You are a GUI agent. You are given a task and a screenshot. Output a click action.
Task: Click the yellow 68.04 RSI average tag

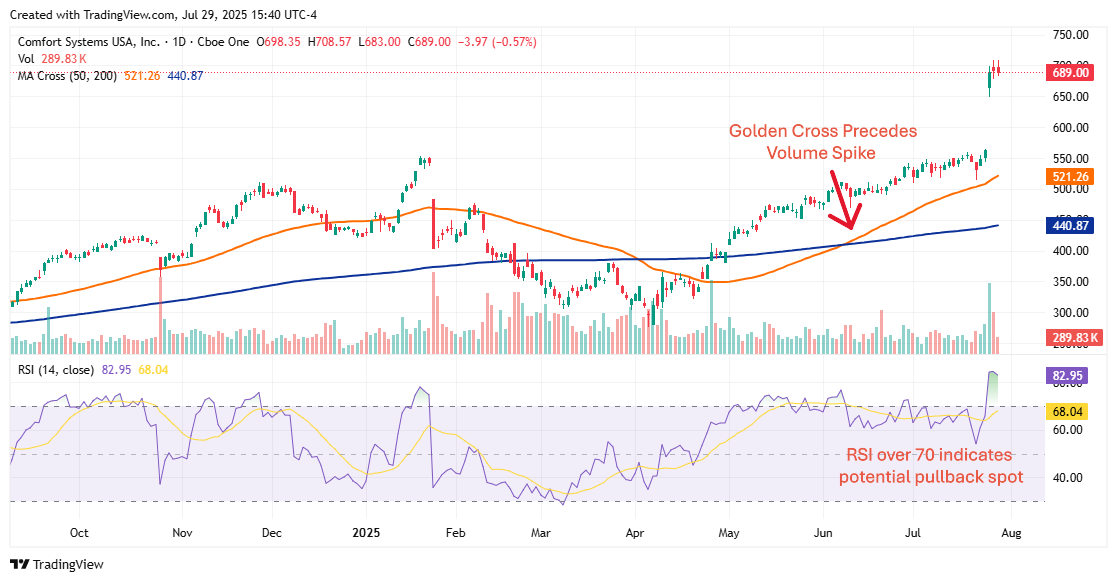click(x=1066, y=411)
